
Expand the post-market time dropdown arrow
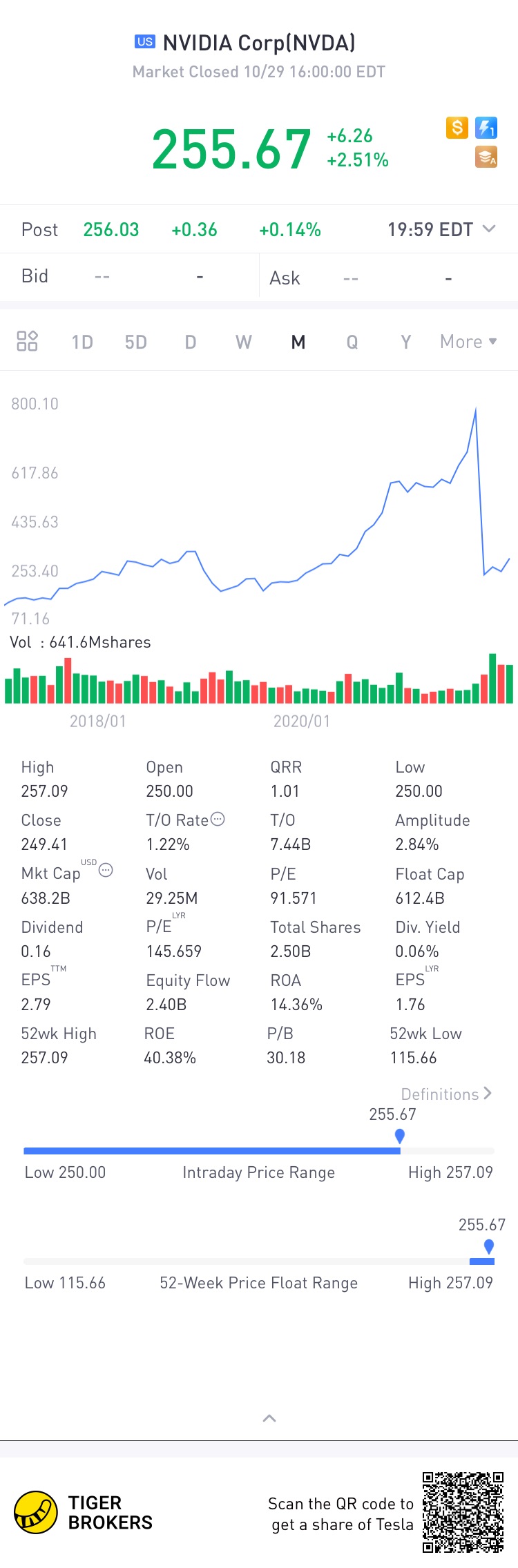[489, 229]
